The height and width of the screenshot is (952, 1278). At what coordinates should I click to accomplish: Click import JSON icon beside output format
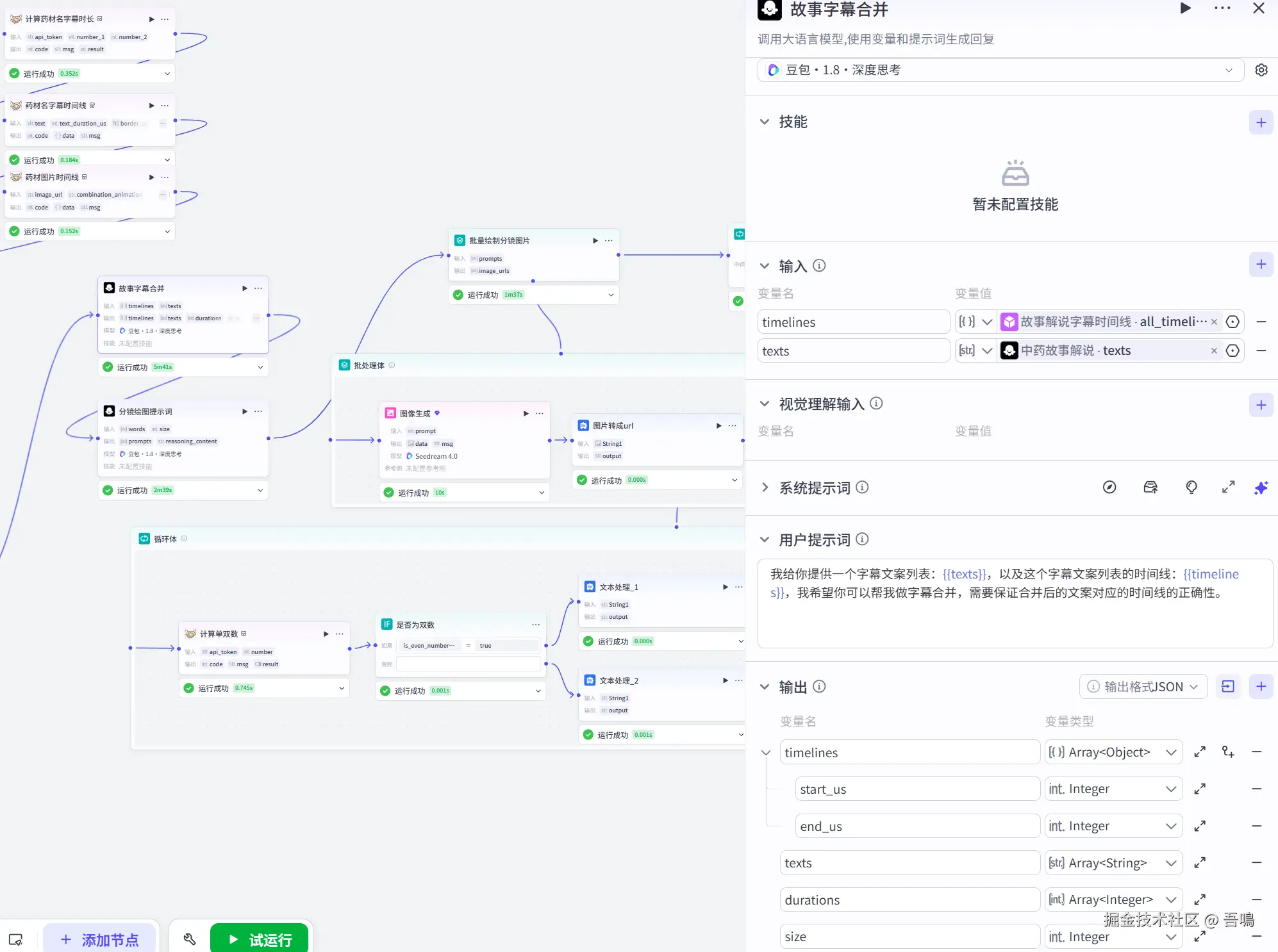point(1228,687)
